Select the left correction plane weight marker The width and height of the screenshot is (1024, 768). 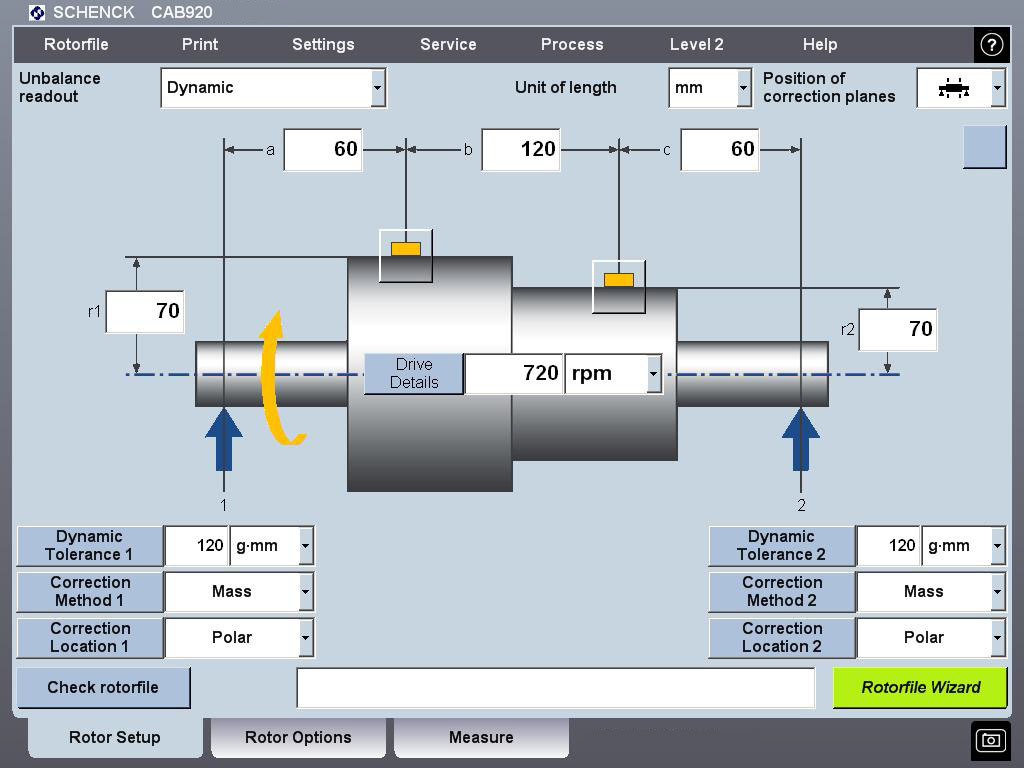coord(406,250)
